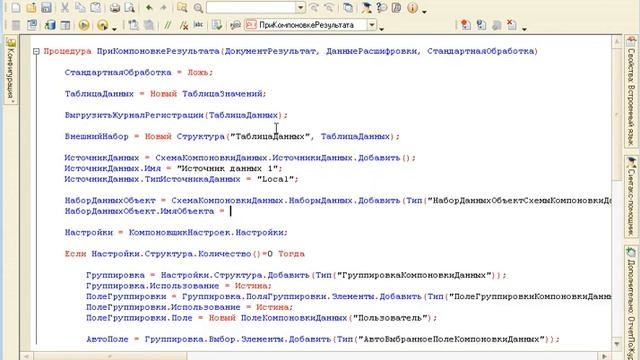640x360 pixels.
Task: Click the Print icon
Action: tap(115, 7)
